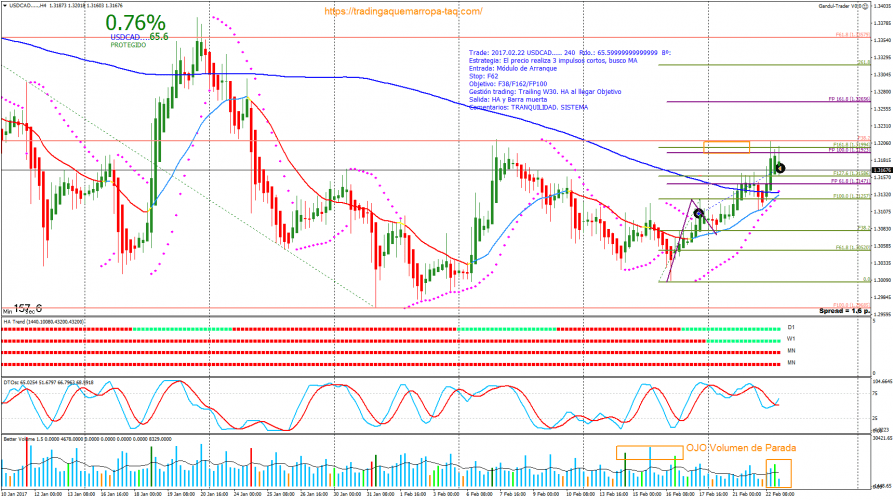
Task: Click the 0.76% profit label
Action: 135,23
